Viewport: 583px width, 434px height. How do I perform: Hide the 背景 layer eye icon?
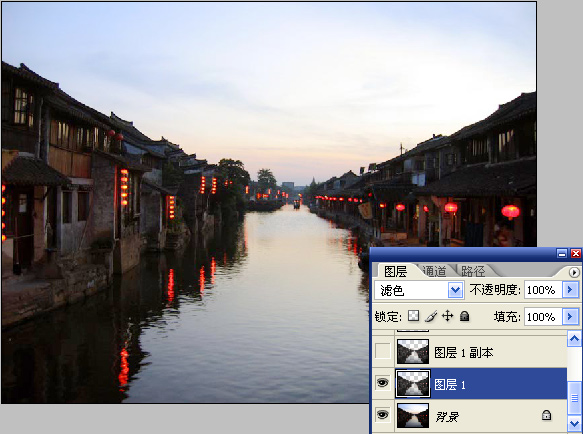pyautogui.click(x=383, y=414)
